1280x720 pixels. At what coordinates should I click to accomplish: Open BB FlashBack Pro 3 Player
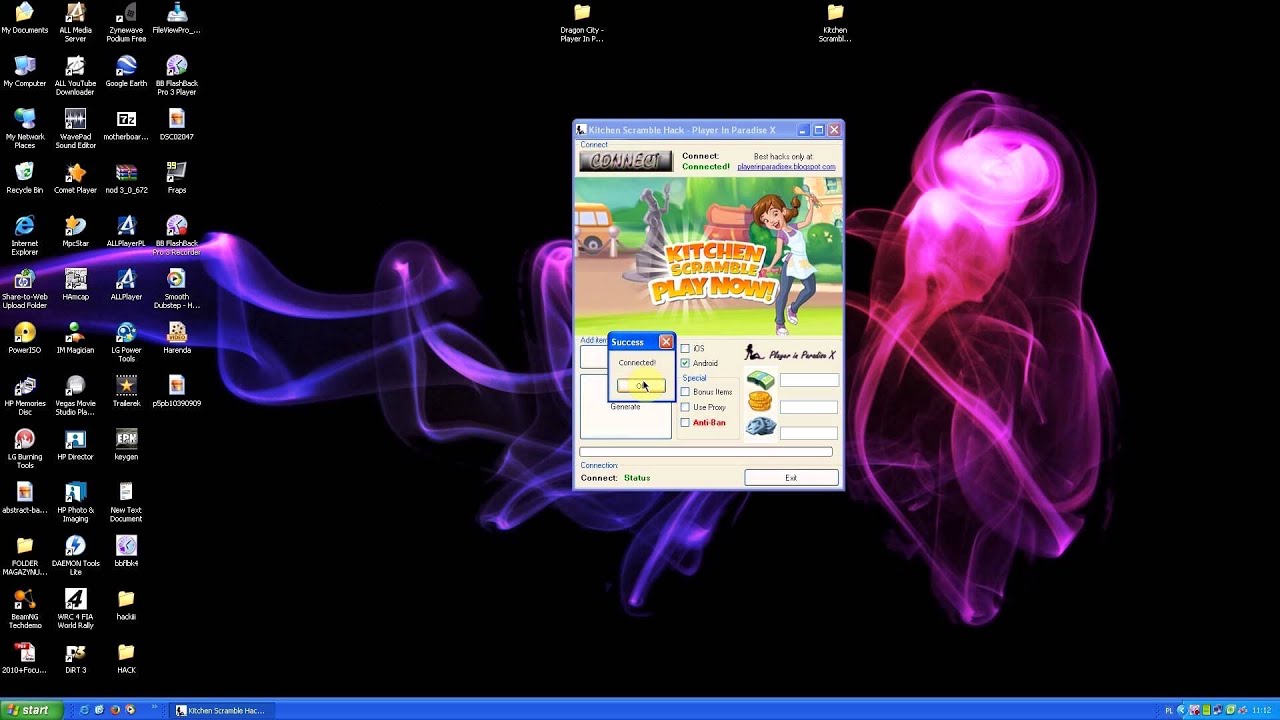click(177, 76)
